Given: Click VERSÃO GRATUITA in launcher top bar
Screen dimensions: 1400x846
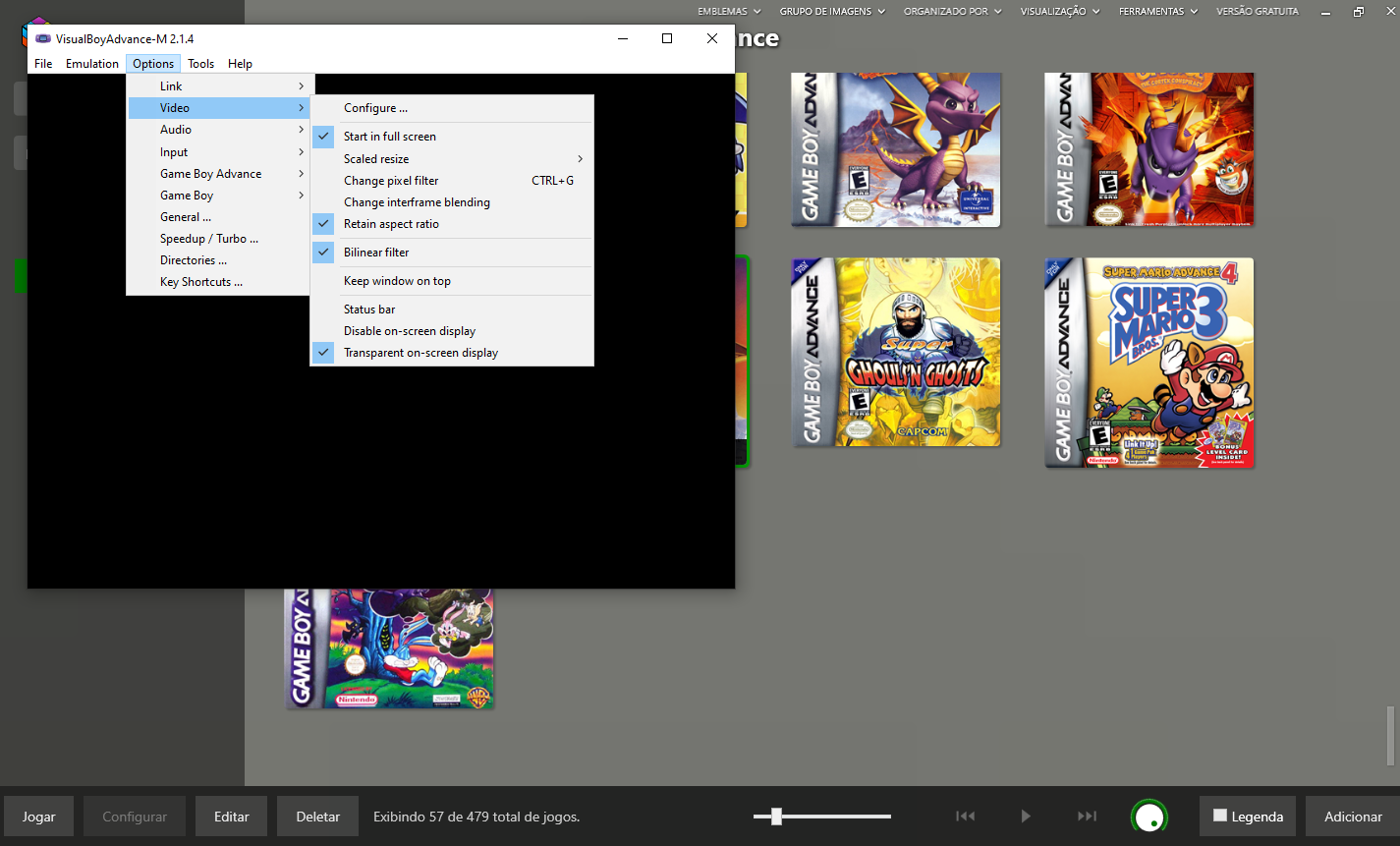Looking at the screenshot, I should [x=1258, y=12].
